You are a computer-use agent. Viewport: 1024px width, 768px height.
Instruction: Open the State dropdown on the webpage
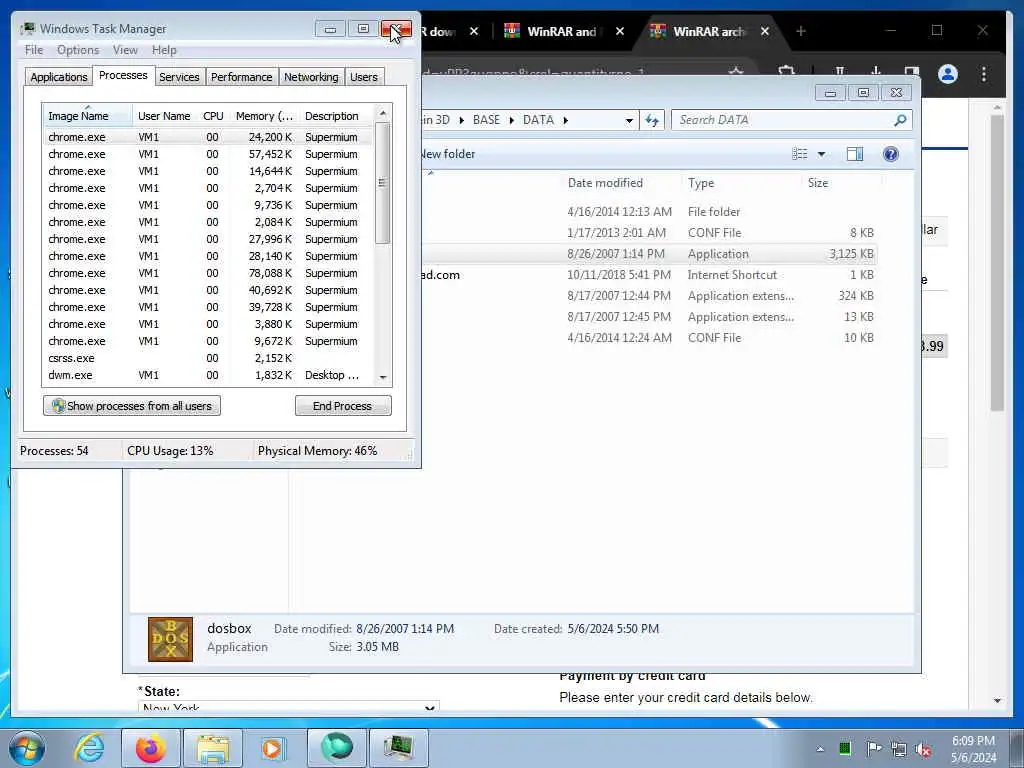pyautogui.click(x=288, y=707)
